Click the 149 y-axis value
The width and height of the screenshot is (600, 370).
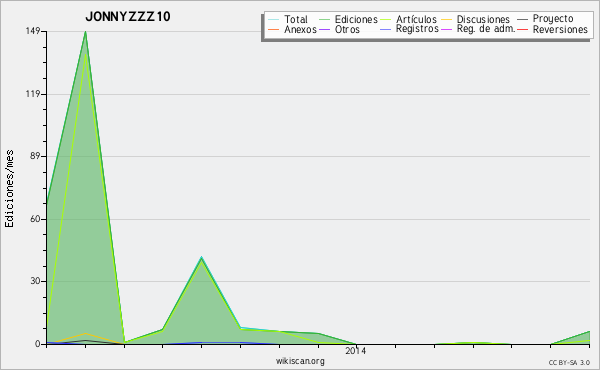[33, 31]
